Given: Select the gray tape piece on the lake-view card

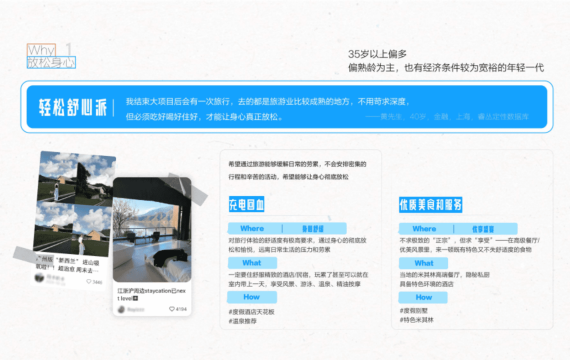Looking at the screenshot, I should point(188,189).
